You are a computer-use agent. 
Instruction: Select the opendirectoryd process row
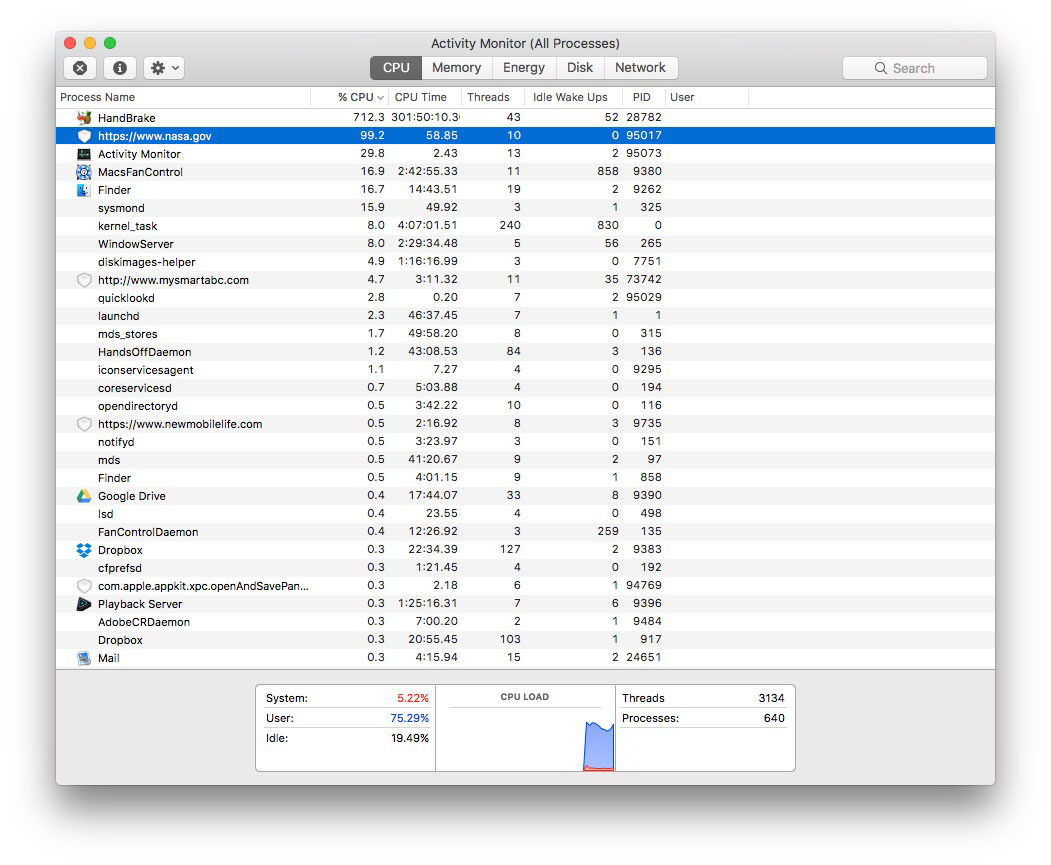pyautogui.click(x=525, y=405)
